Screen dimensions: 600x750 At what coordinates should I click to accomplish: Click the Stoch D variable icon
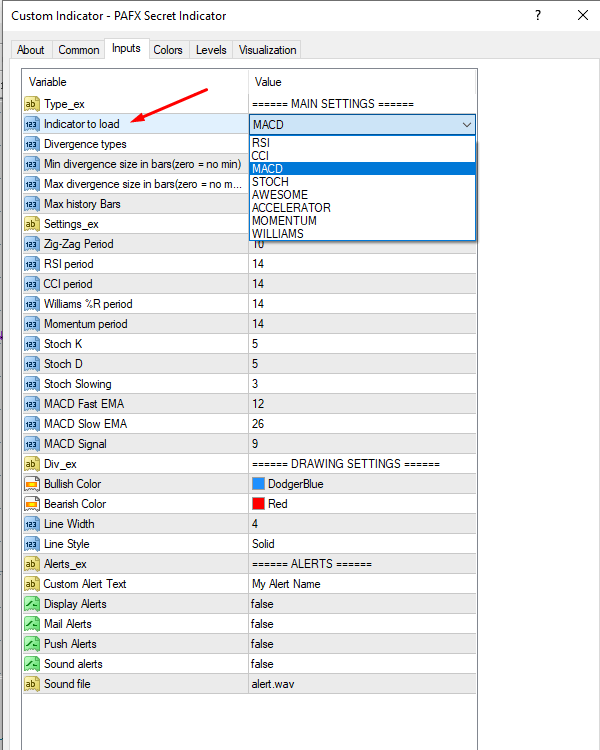[32, 364]
